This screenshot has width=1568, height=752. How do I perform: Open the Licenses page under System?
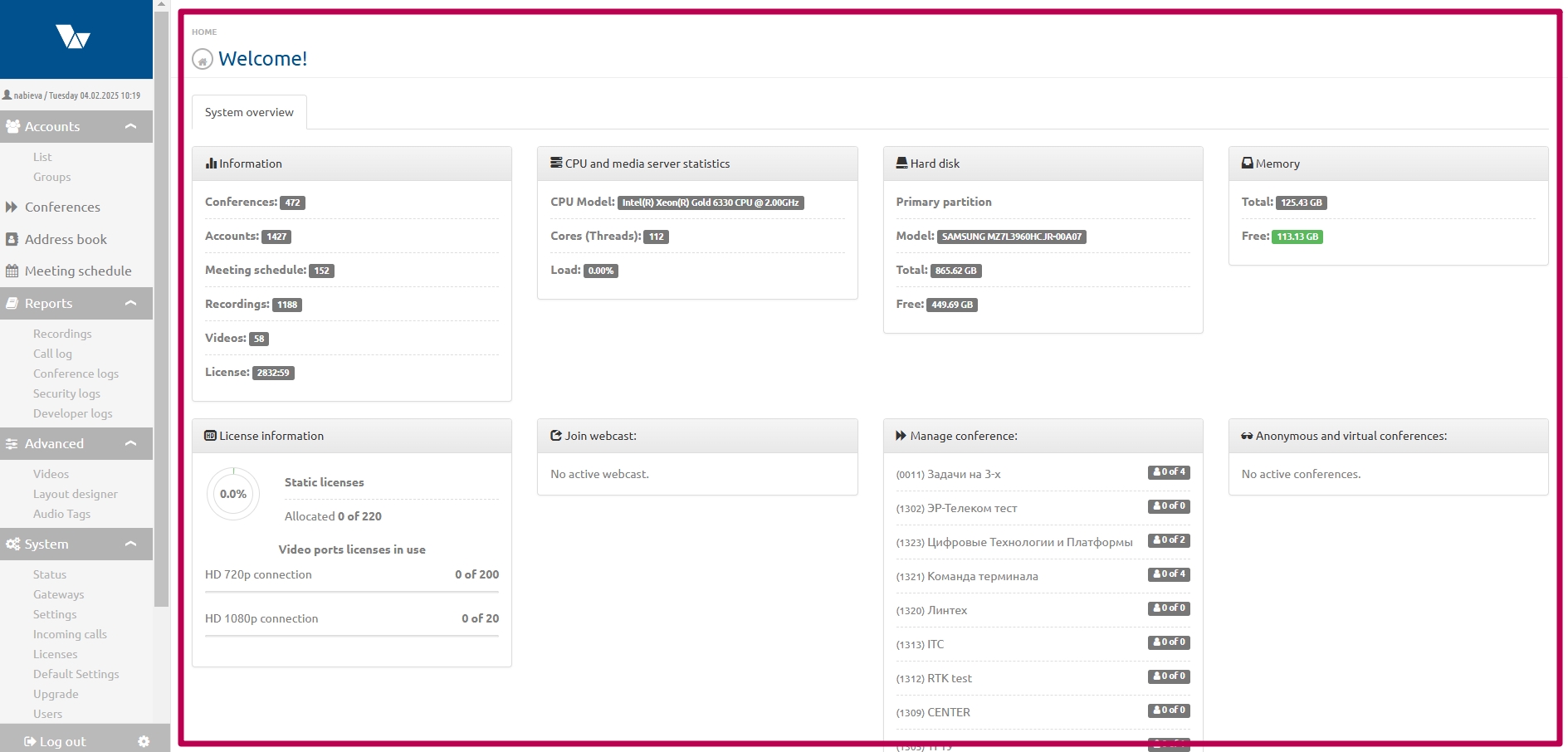(55, 654)
